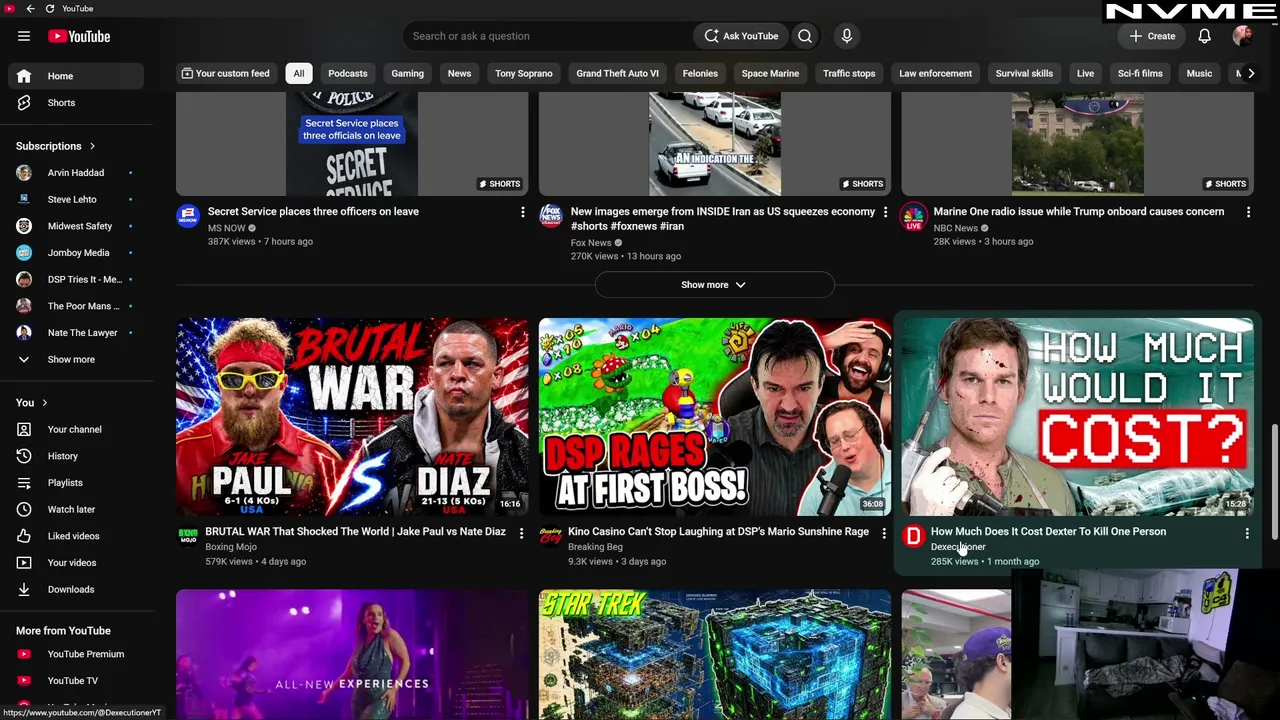
Task: Open options menu for Kino Casino video
Action: click(x=884, y=533)
